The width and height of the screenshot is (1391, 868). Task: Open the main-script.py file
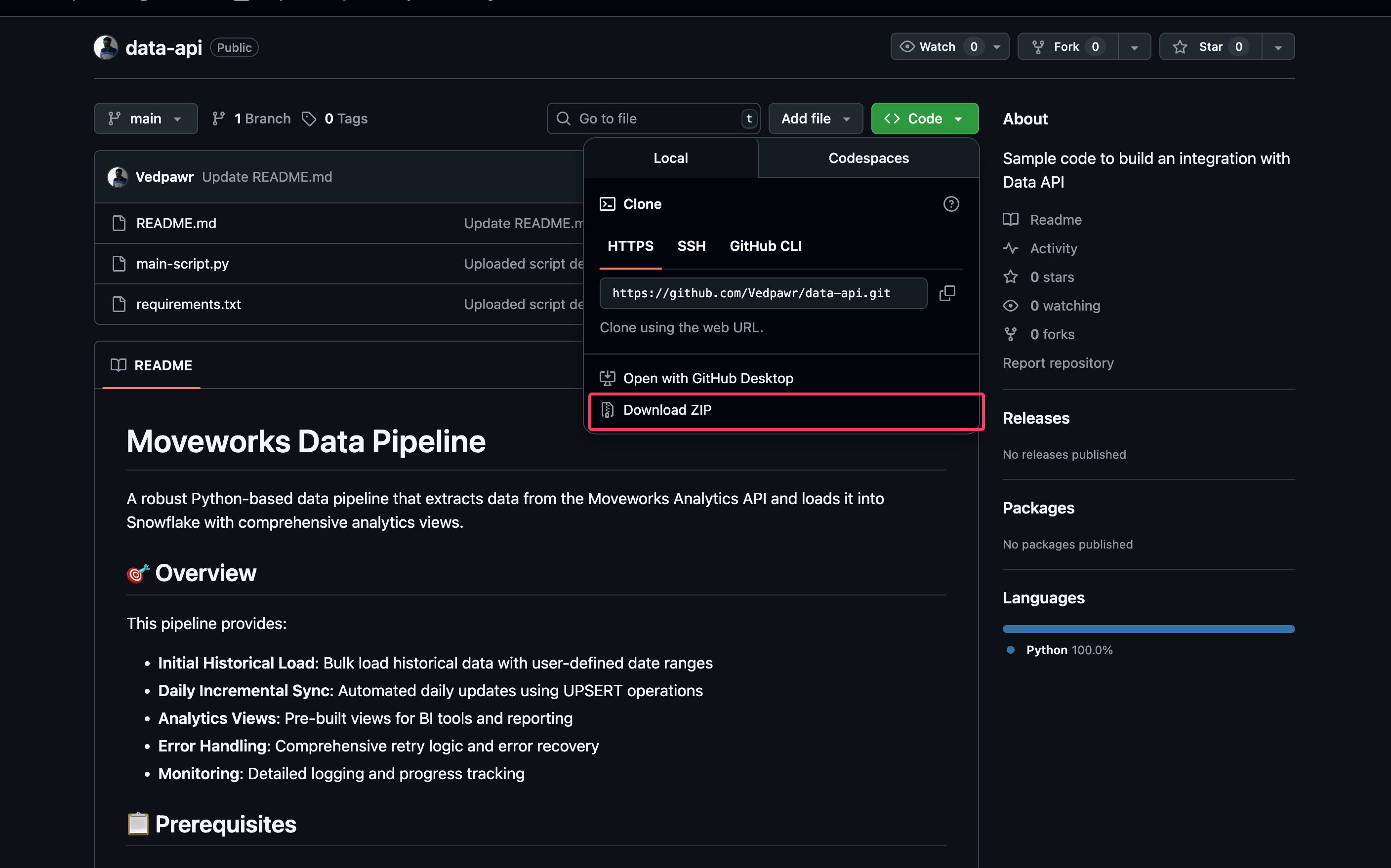[182, 264]
